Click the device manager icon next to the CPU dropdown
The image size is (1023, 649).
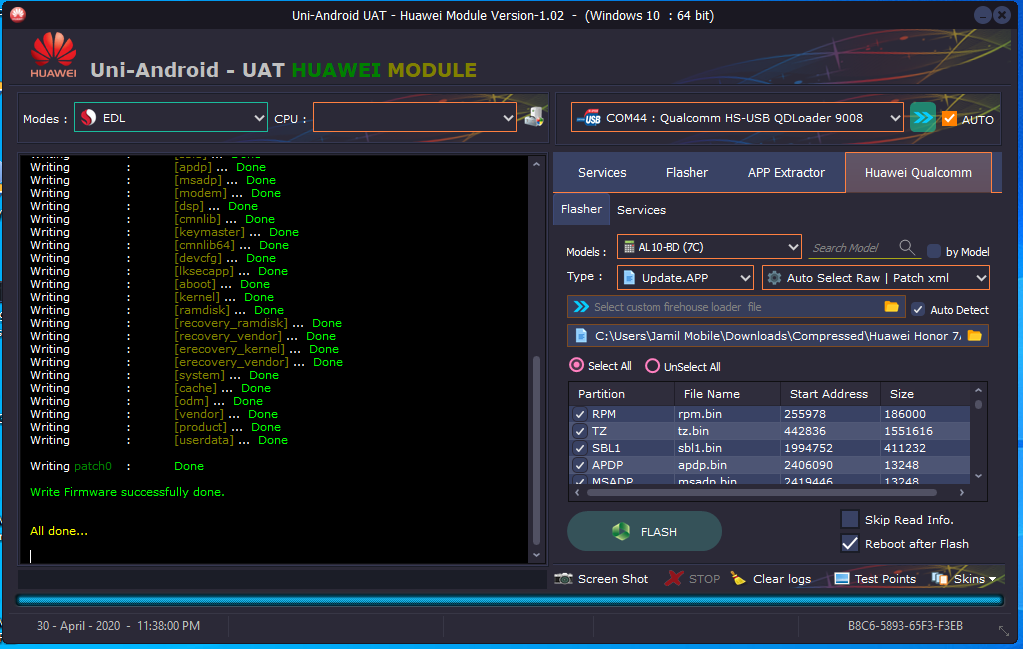[x=534, y=117]
